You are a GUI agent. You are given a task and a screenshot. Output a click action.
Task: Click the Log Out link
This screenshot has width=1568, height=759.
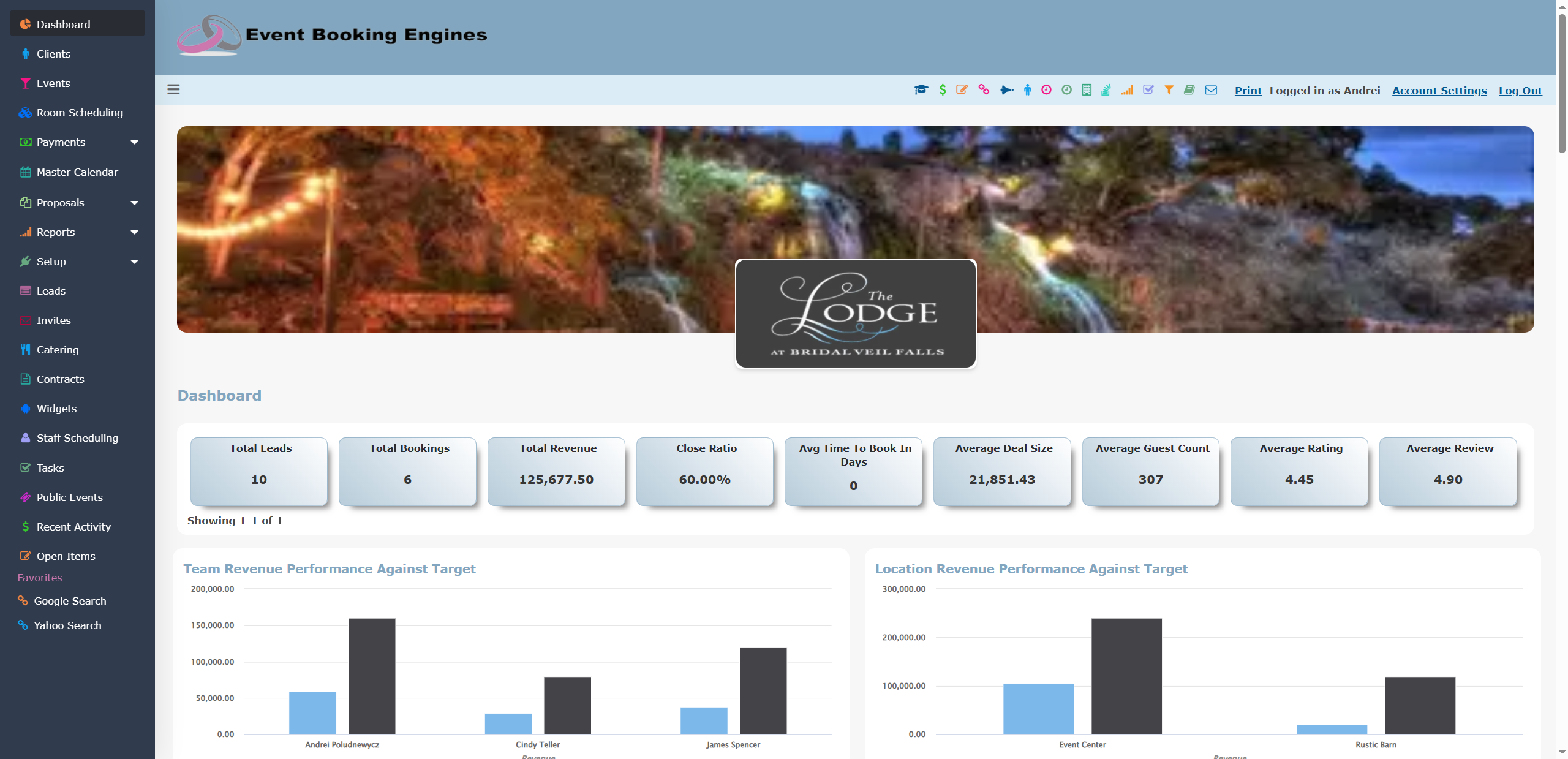coord(1520,91)
